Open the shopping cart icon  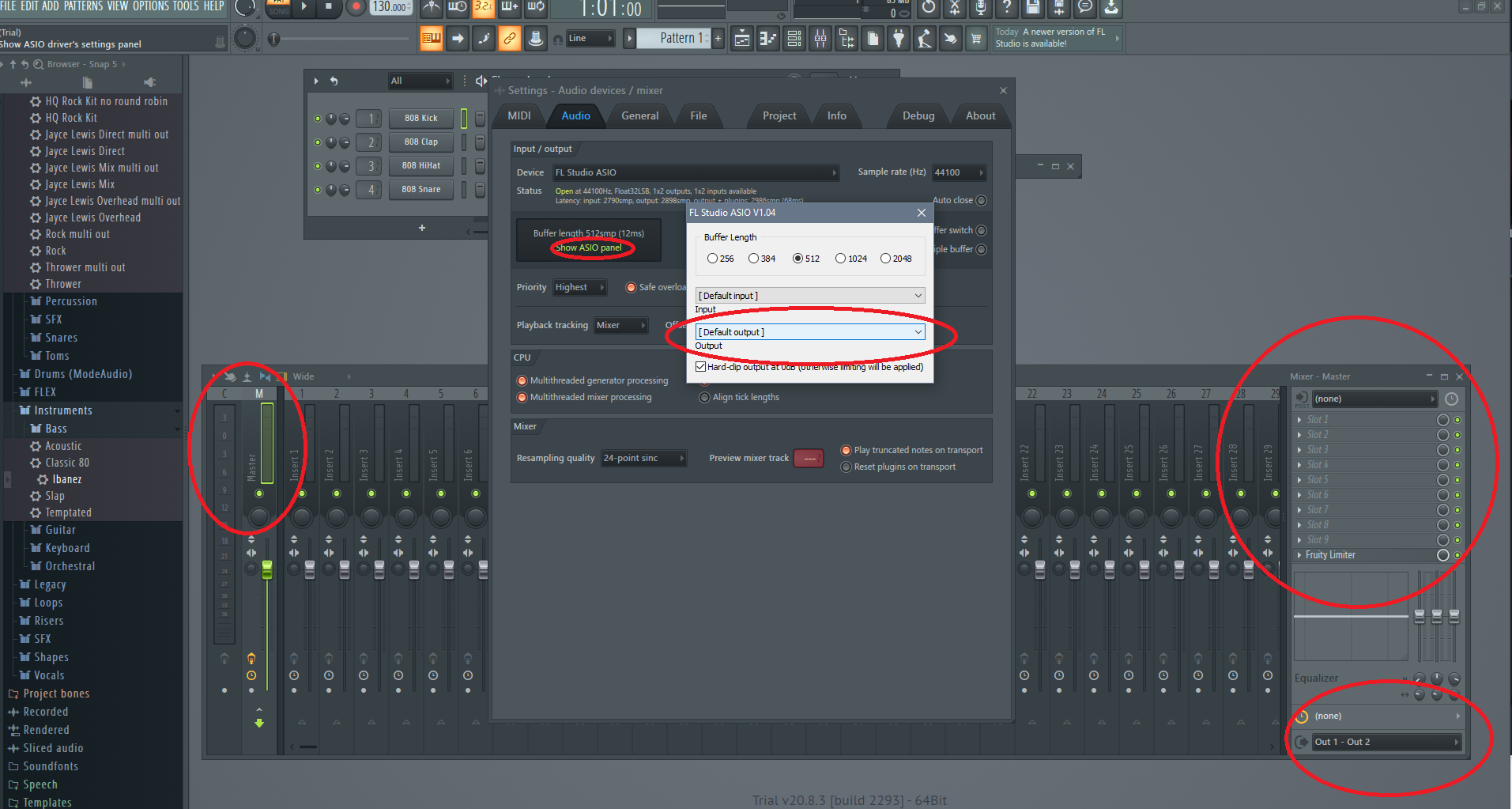click(977, 38)
